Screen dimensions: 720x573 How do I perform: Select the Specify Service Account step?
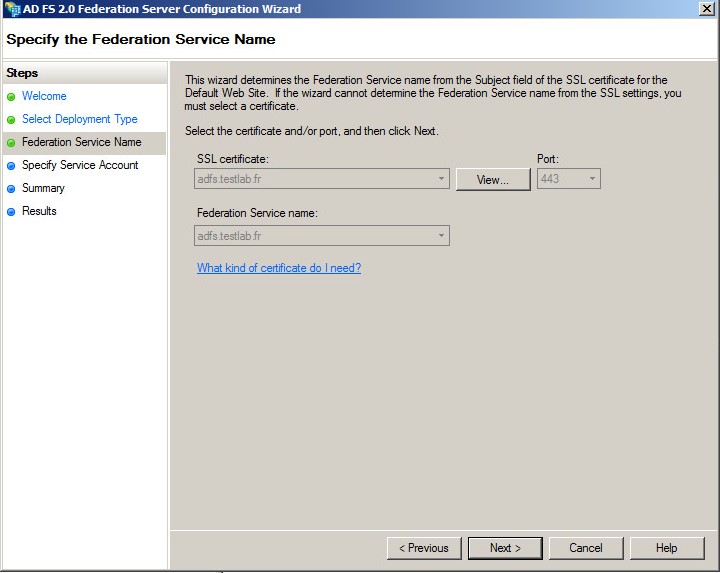(x=80, y=165)
